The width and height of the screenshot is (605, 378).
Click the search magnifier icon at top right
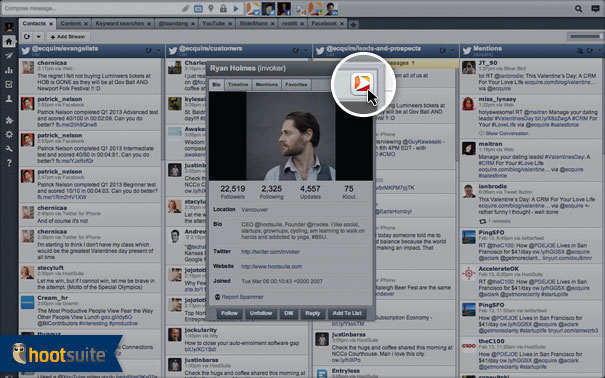tap(578, 8)
